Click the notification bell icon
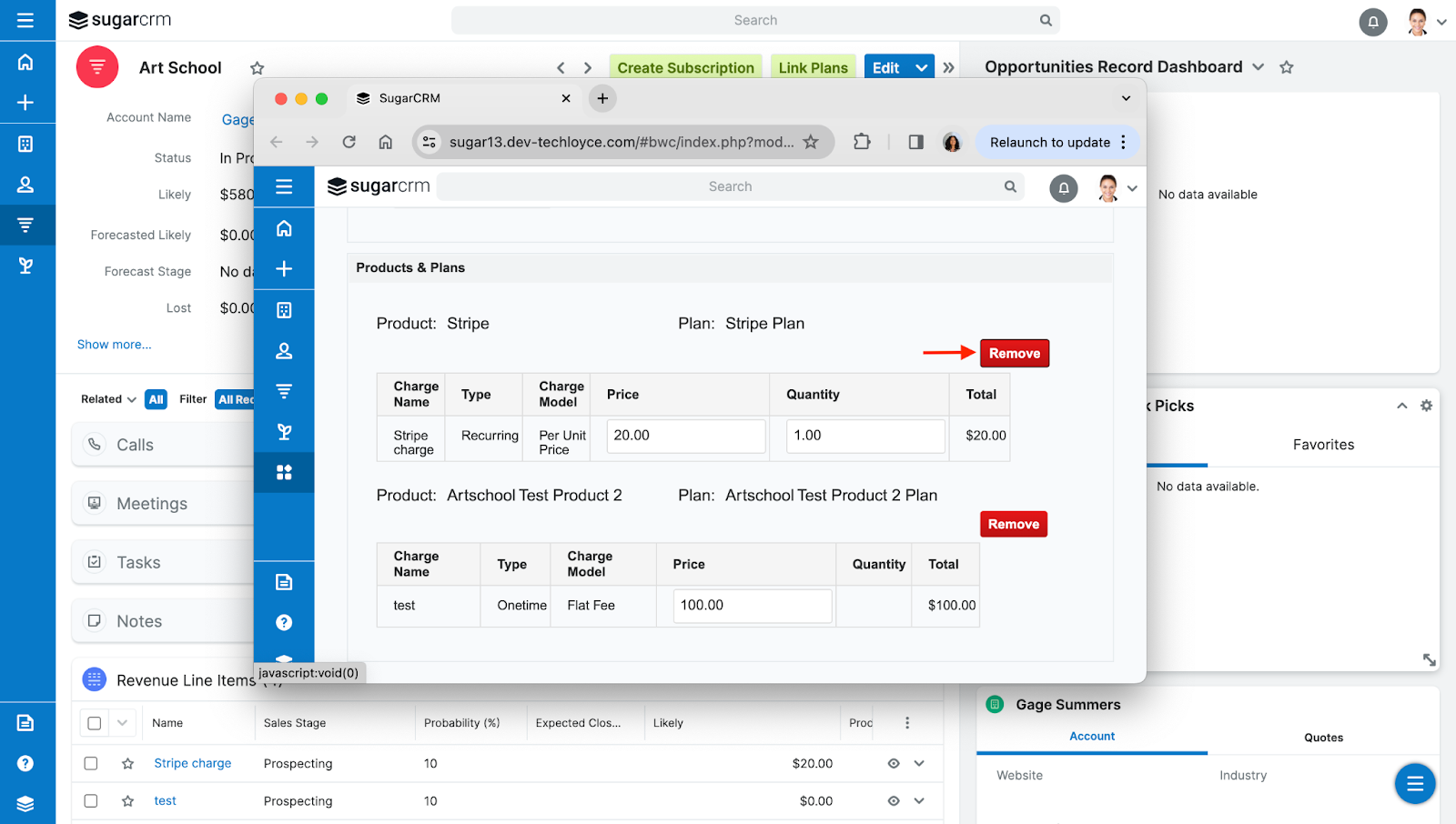This screenshot has height=824, width=1456. click(x=1373, y=22)
